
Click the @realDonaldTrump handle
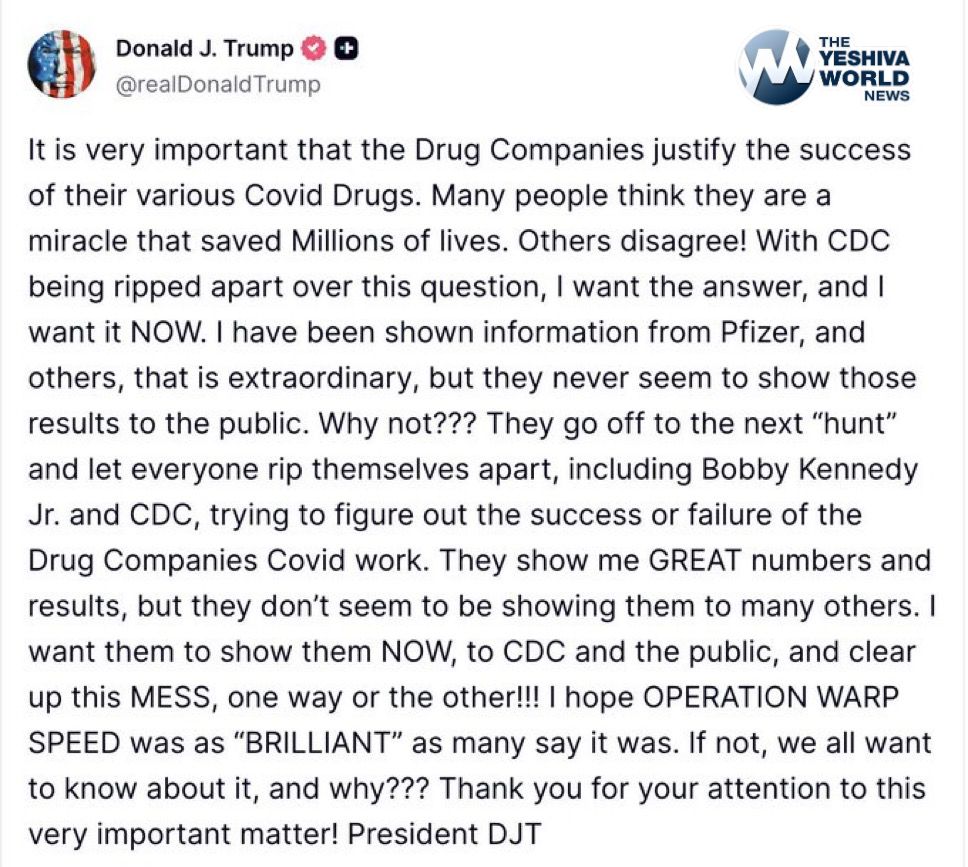click(x=218, y=85)
